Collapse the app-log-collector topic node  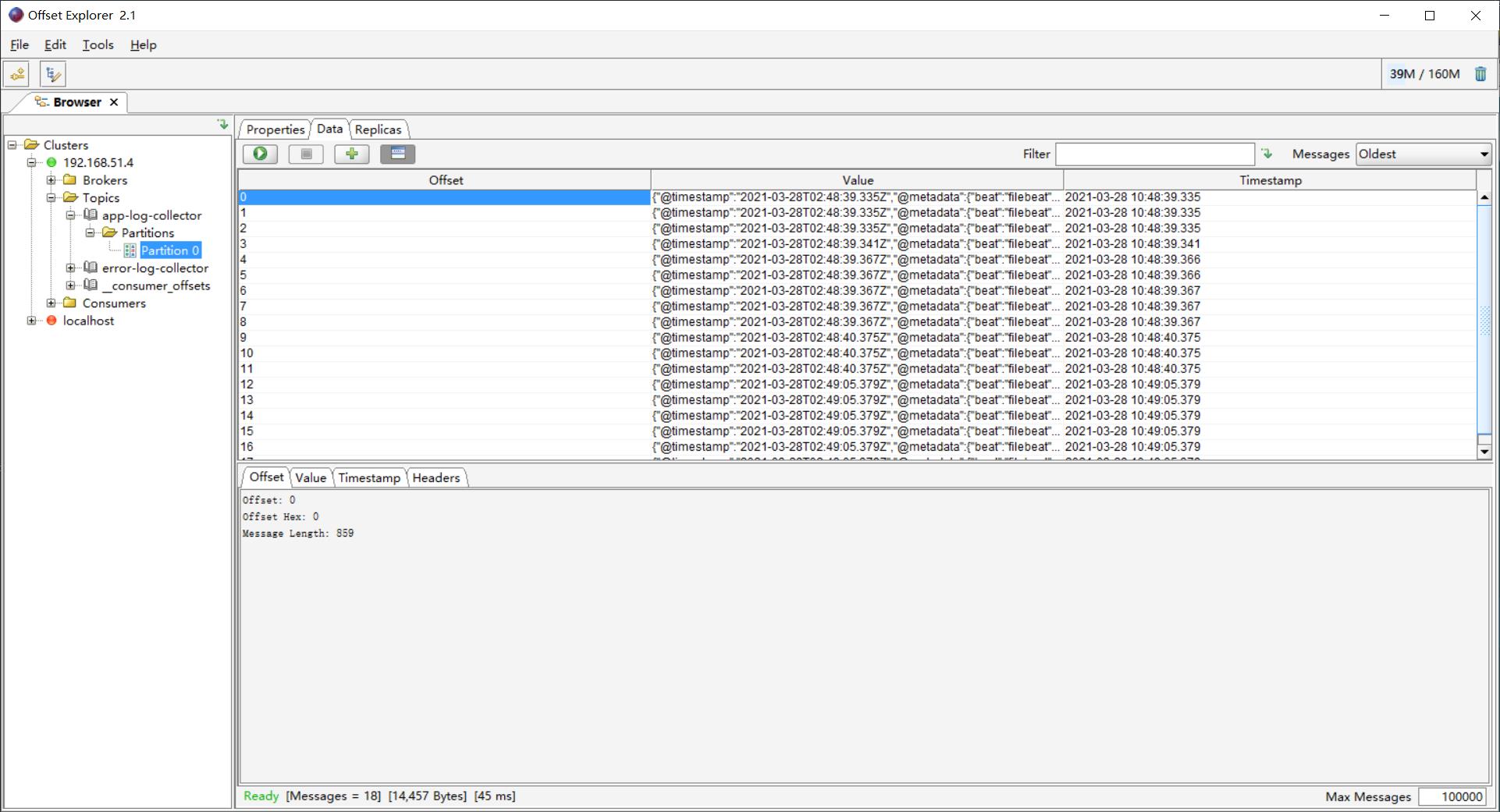pyautogui.click(x=71, y=215)
